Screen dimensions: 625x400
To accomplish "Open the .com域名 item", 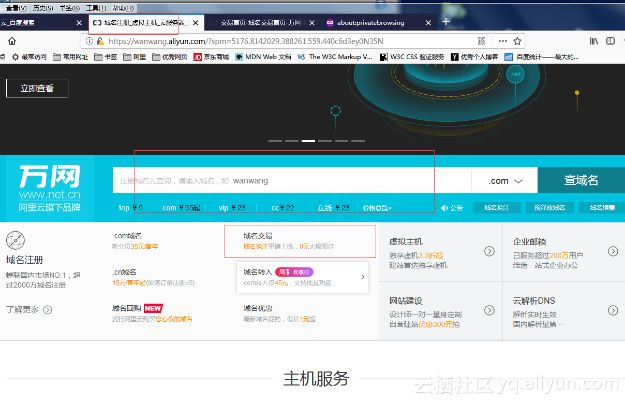I will tap(135, 241).
